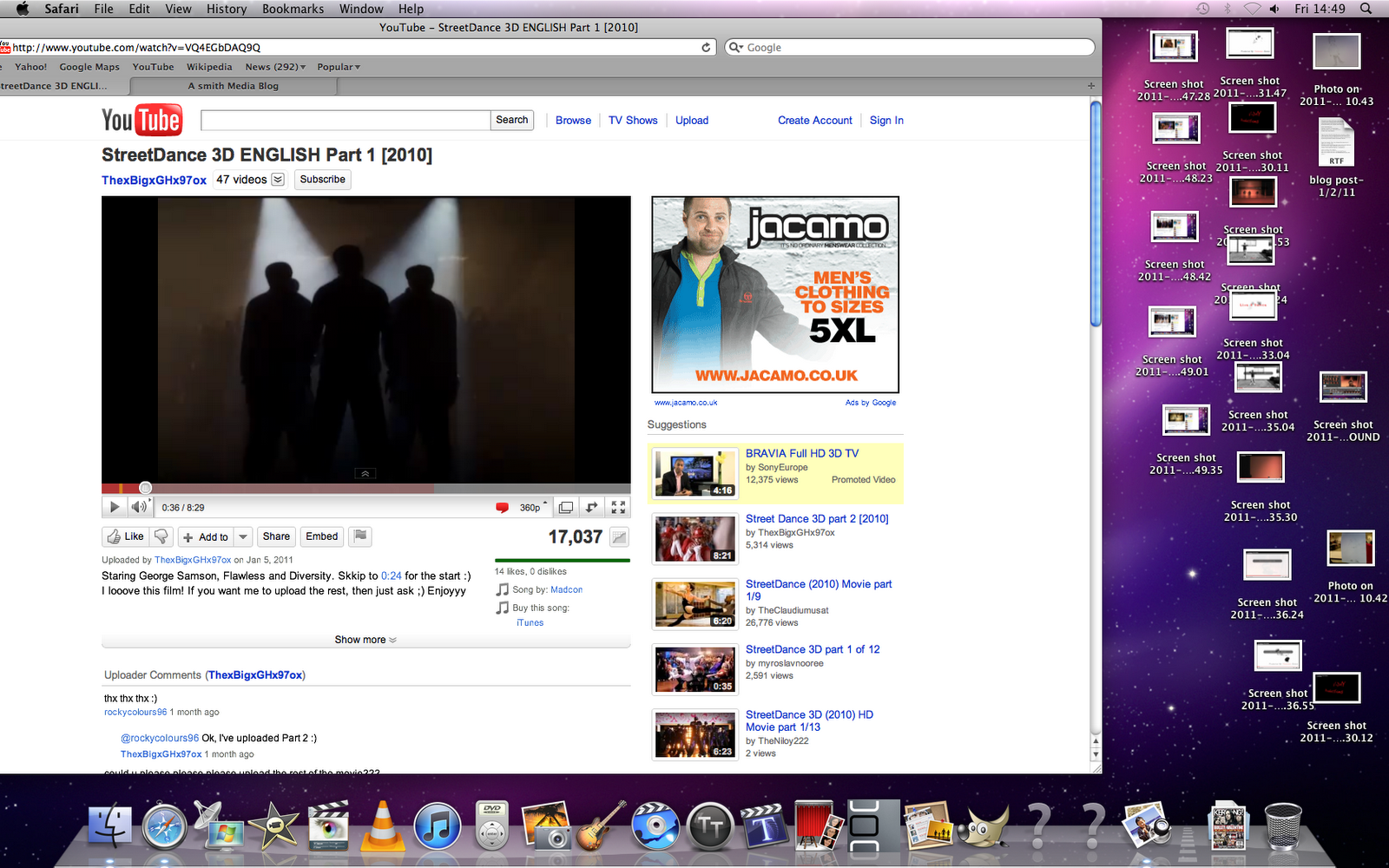Open Preview app in the dock

1146,825
